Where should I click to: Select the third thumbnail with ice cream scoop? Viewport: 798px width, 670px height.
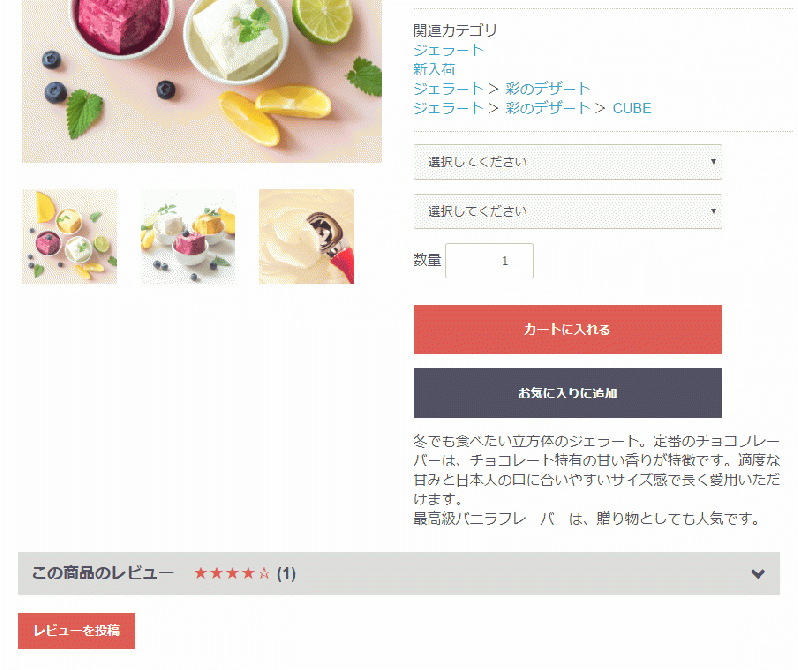(x=306, y=237)
